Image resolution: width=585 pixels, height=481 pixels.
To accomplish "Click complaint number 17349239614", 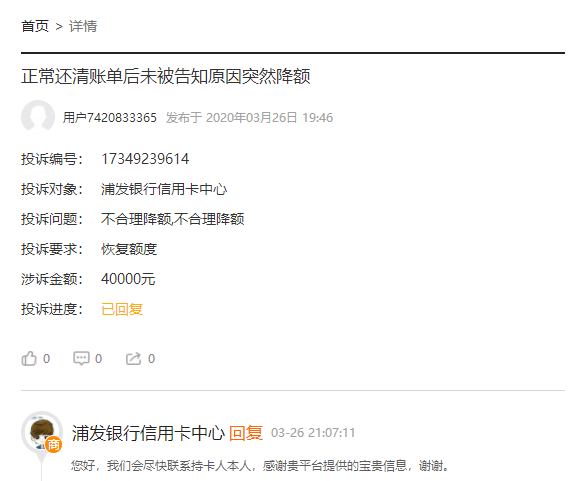I will coord(145,159).
